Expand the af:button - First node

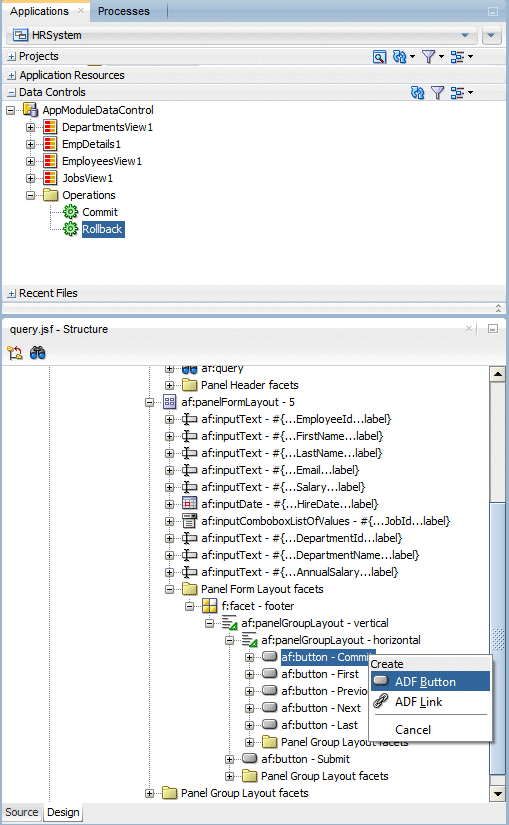coord(249,675)
